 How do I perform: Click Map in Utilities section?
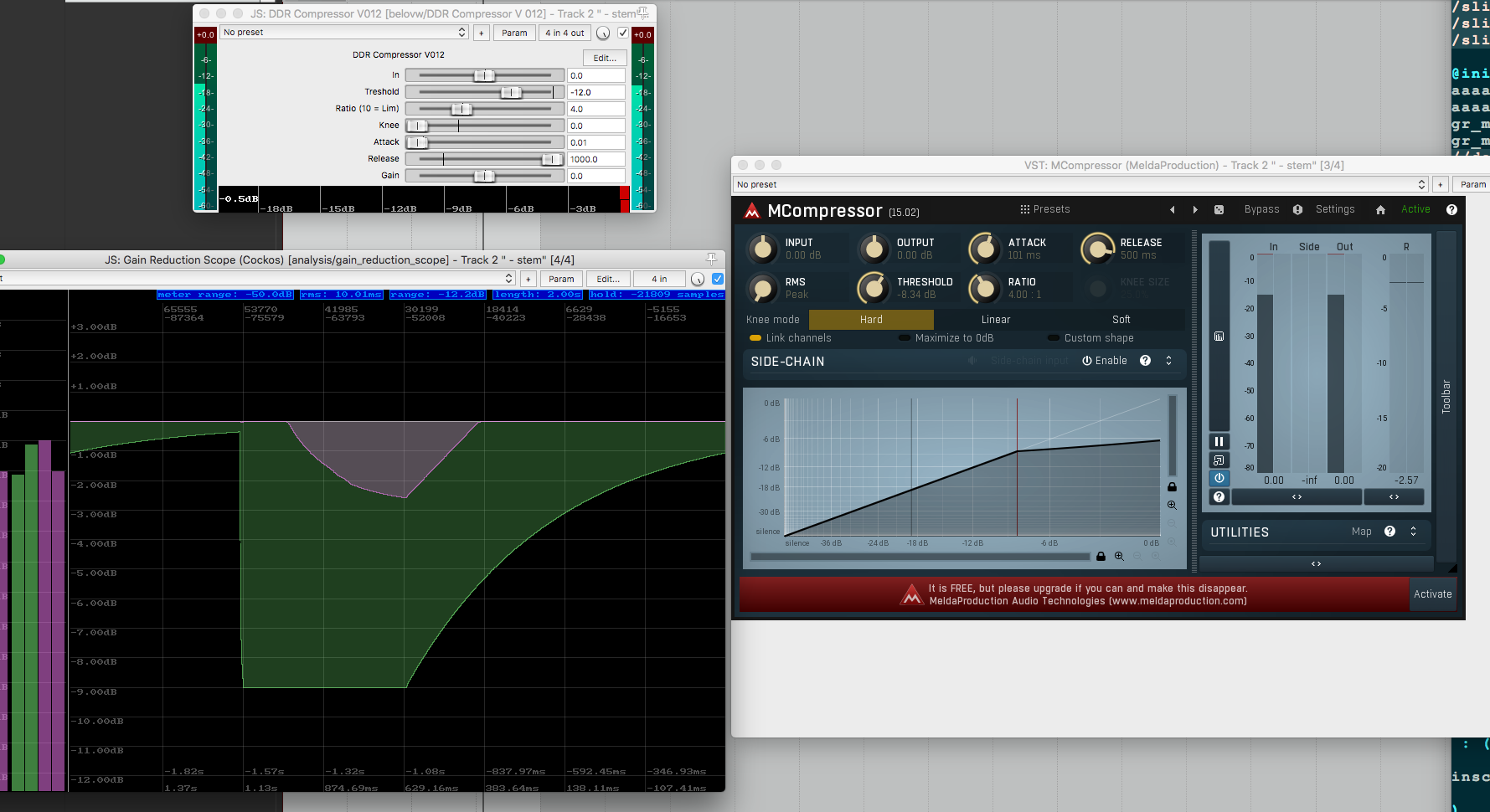1361,532
